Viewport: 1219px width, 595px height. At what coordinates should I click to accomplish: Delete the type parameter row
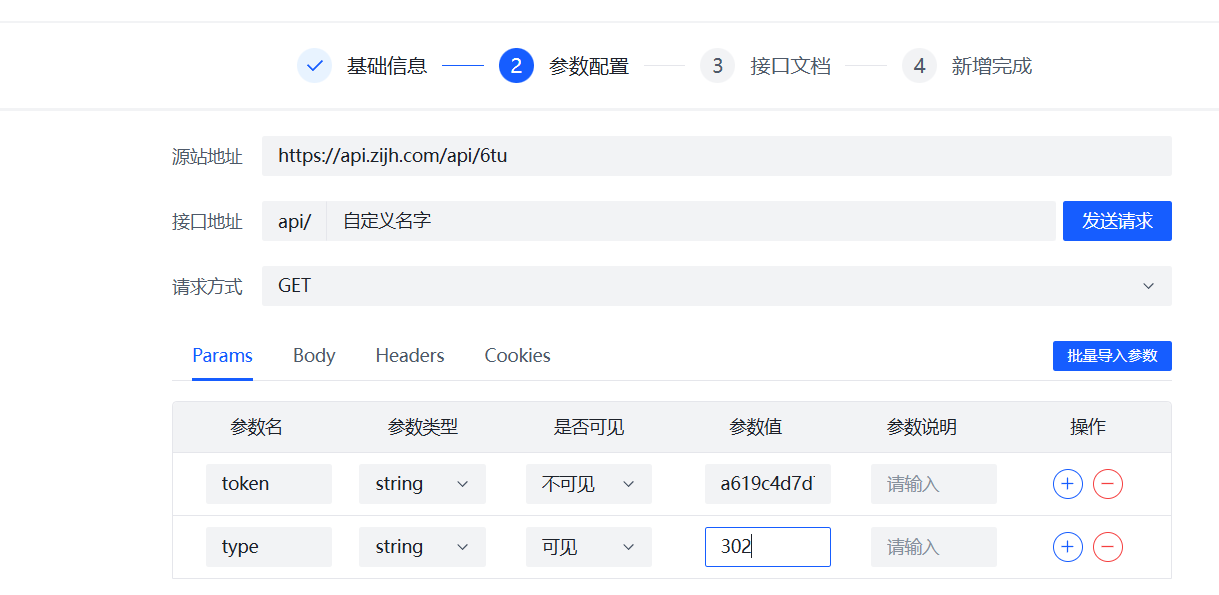point(1106,547)
